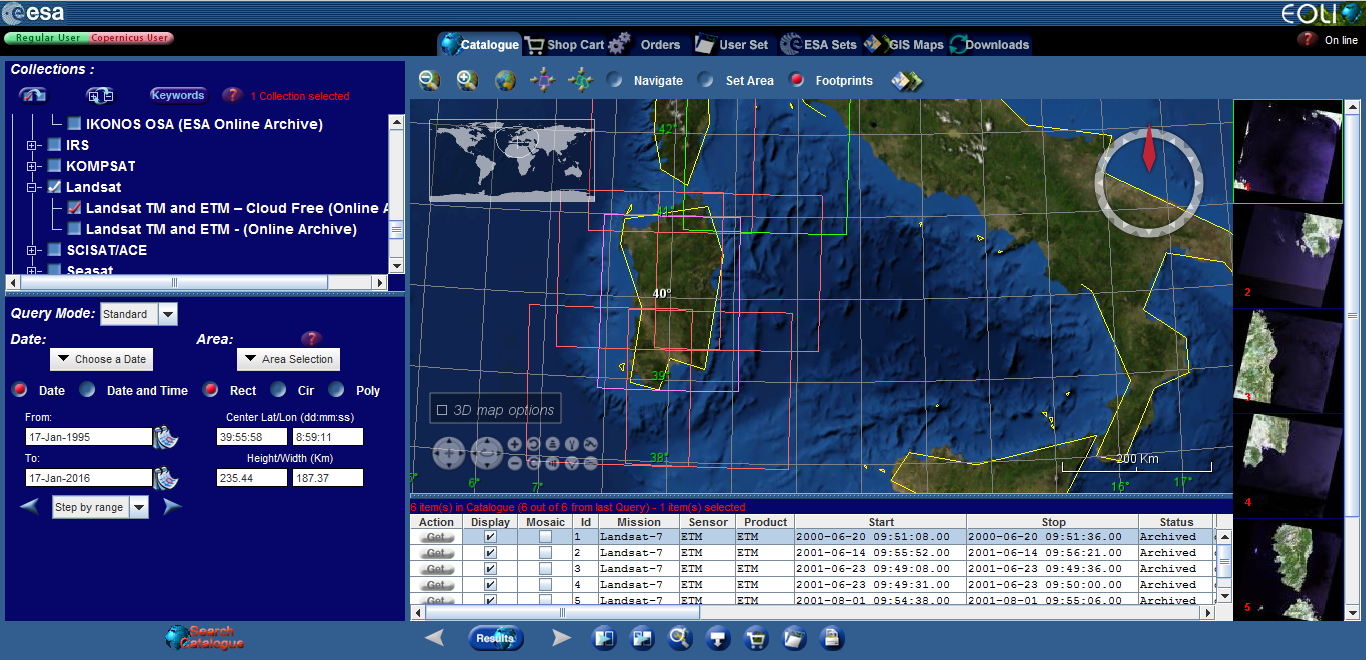Open the GIS Maps tab
This screenshot has height=660, width=1366.
pyautogui.click(x=904, y=44)
